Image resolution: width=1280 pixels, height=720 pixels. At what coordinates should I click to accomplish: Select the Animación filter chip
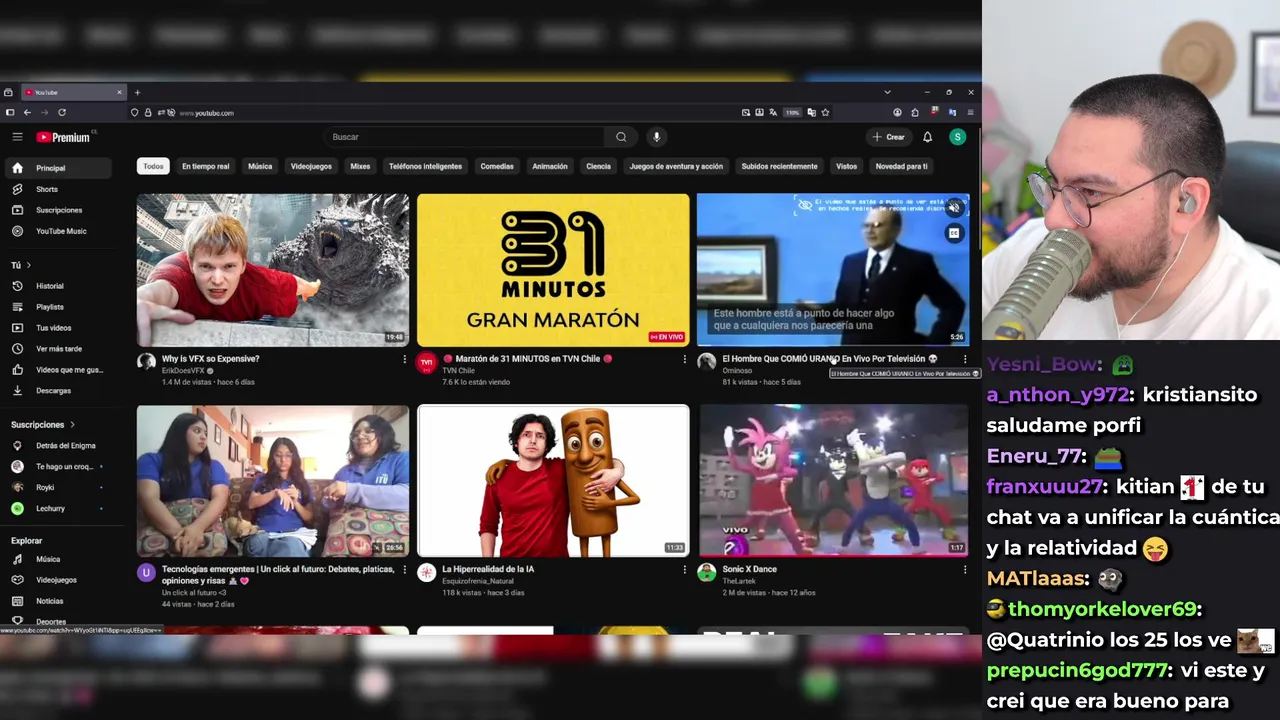(550, 167)
